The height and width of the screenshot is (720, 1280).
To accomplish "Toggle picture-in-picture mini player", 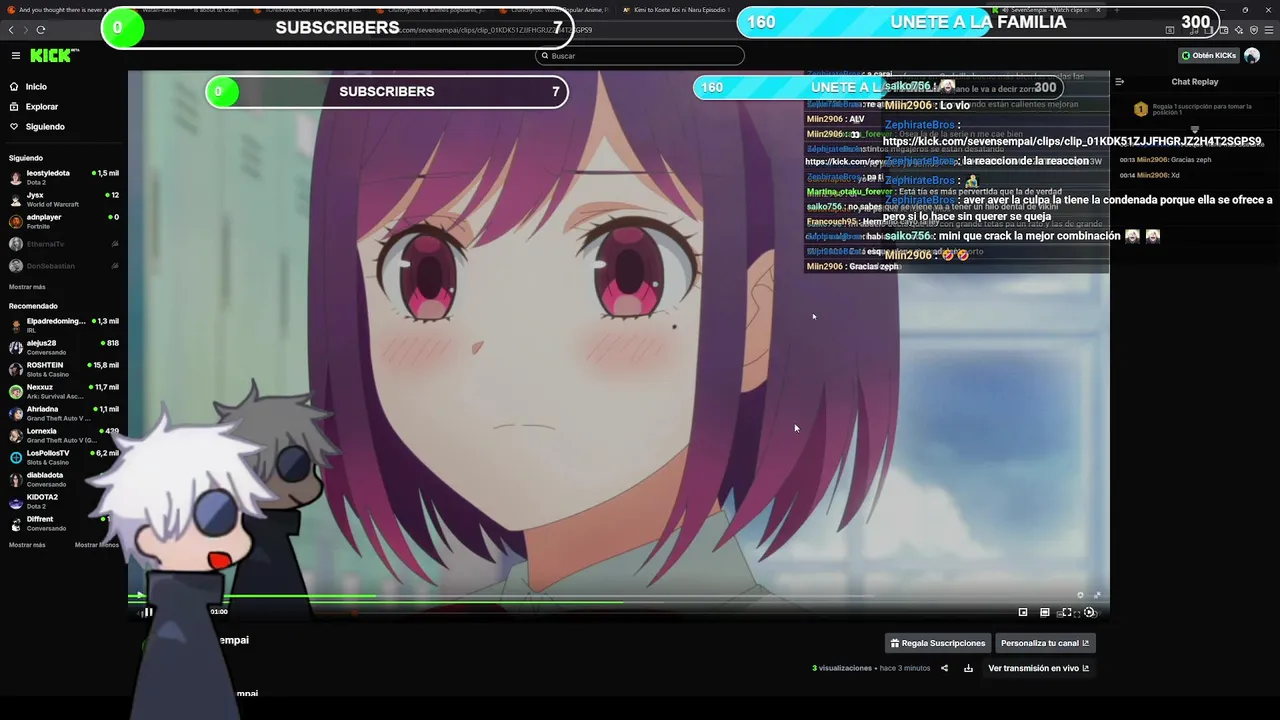I will pos(1023,612).
